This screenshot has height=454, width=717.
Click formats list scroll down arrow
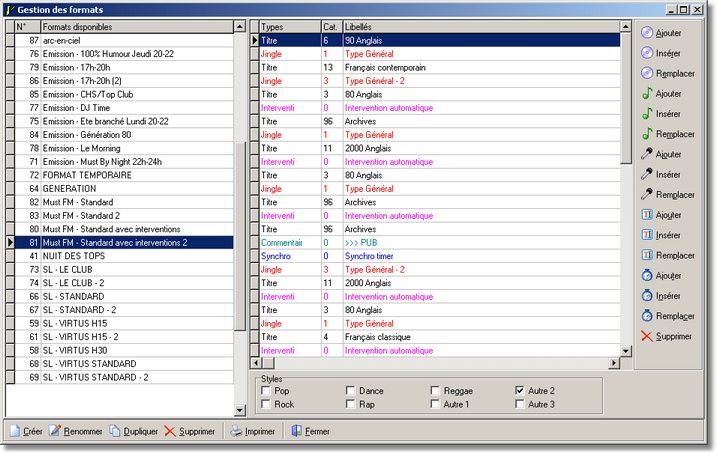point(240,410)
